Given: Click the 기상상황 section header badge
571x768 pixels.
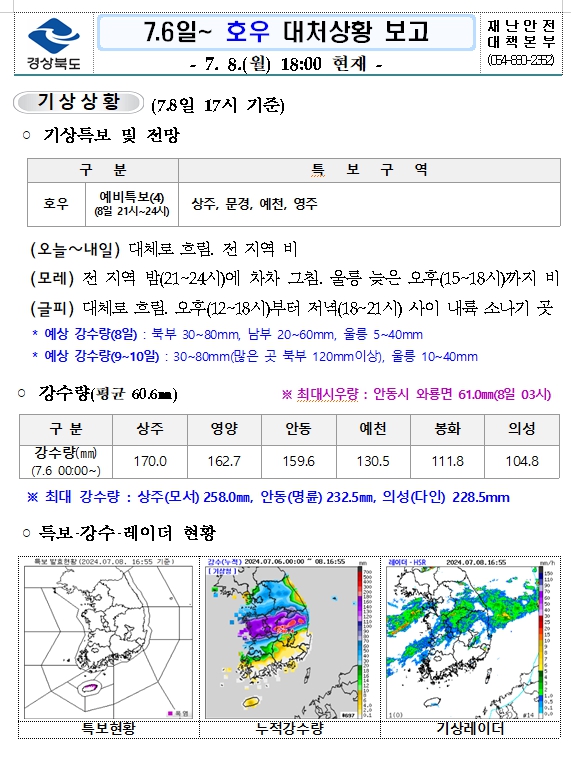Looking at the screenshot, I should coord(78,102).
